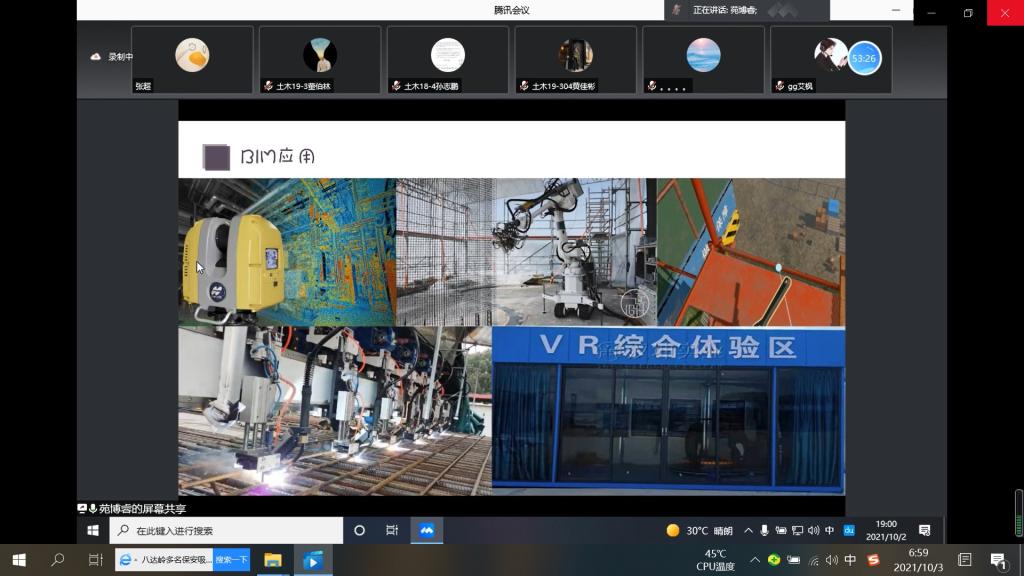
Task: Expand hidden tray icons next to CPU temperature
Action: (x=754, y=560)
